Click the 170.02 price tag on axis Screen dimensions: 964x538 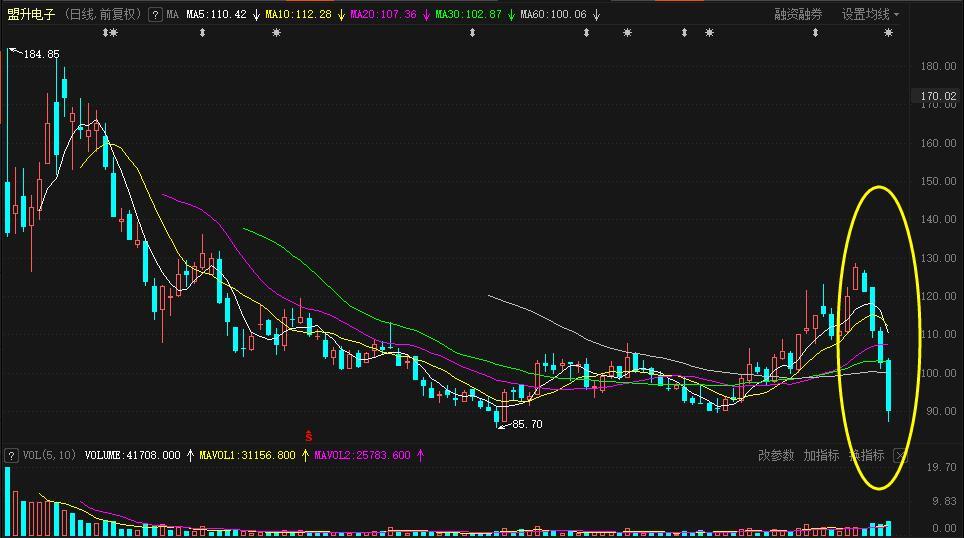tap(938, 97)
